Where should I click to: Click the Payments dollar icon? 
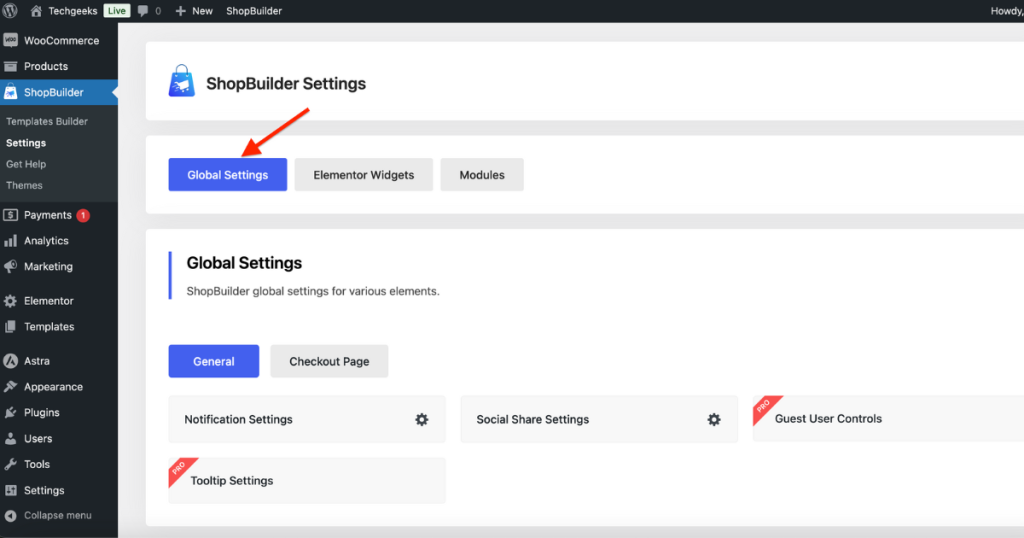click(10, 215)
